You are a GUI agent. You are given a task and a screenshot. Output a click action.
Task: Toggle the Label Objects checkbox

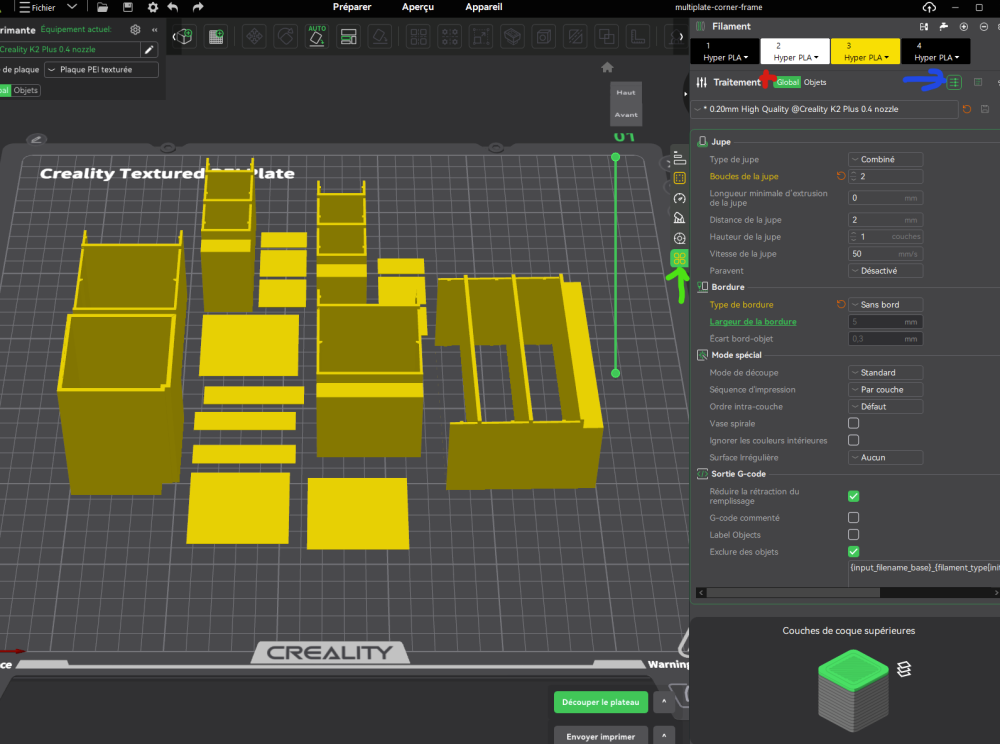pyautogui.click(x=853, y=535)
